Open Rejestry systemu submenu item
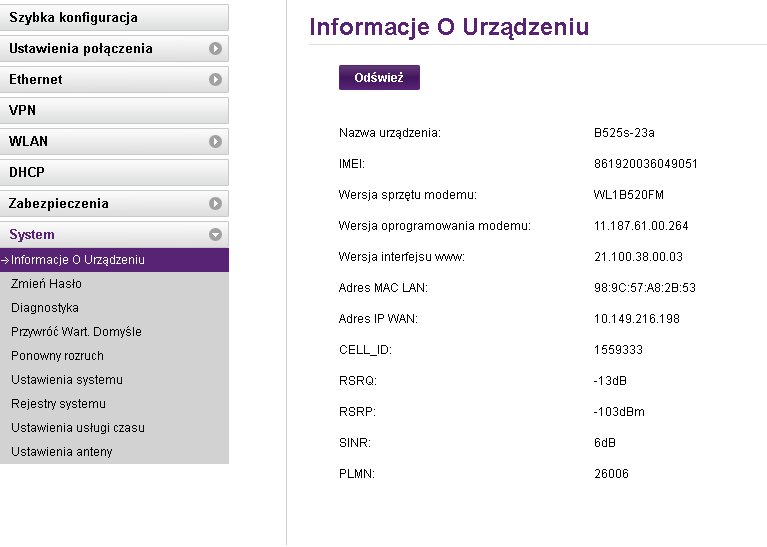 click(x=58, y=404)
